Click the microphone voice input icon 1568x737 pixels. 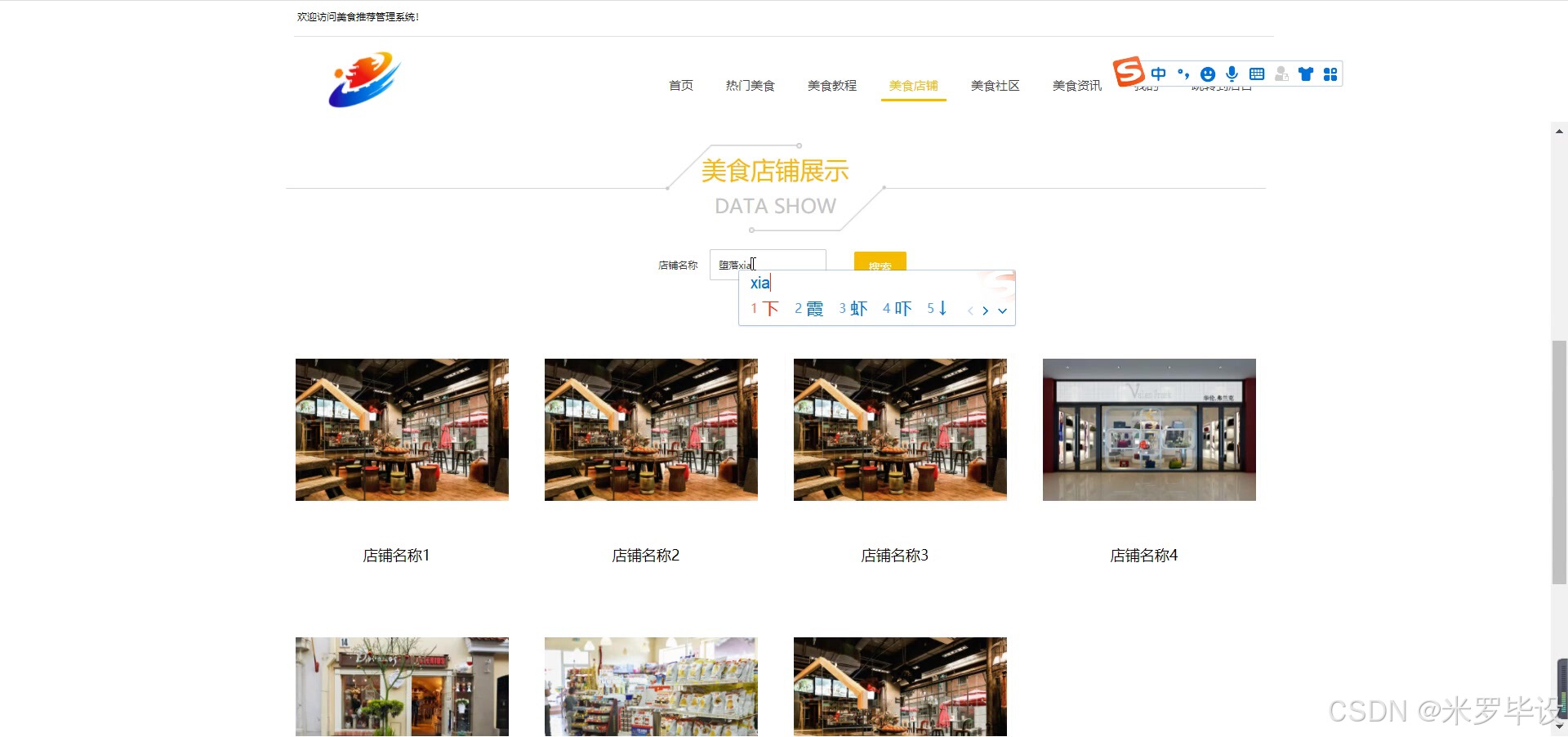(x=1232, y=74)
